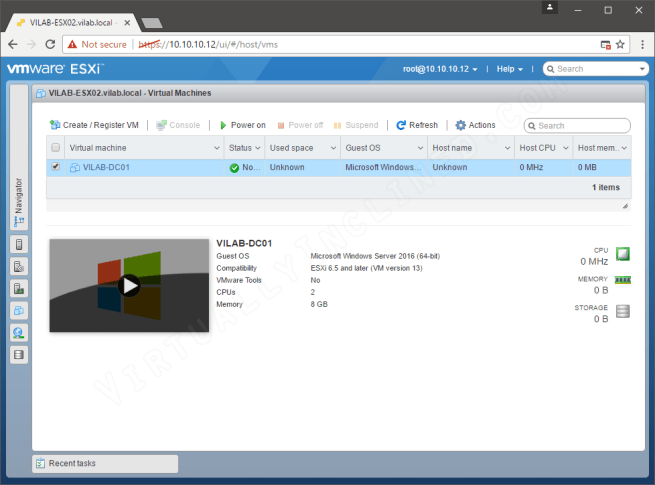Click the table resize grip handle
This screenshot has height=485, width=655.
(625, 206)
